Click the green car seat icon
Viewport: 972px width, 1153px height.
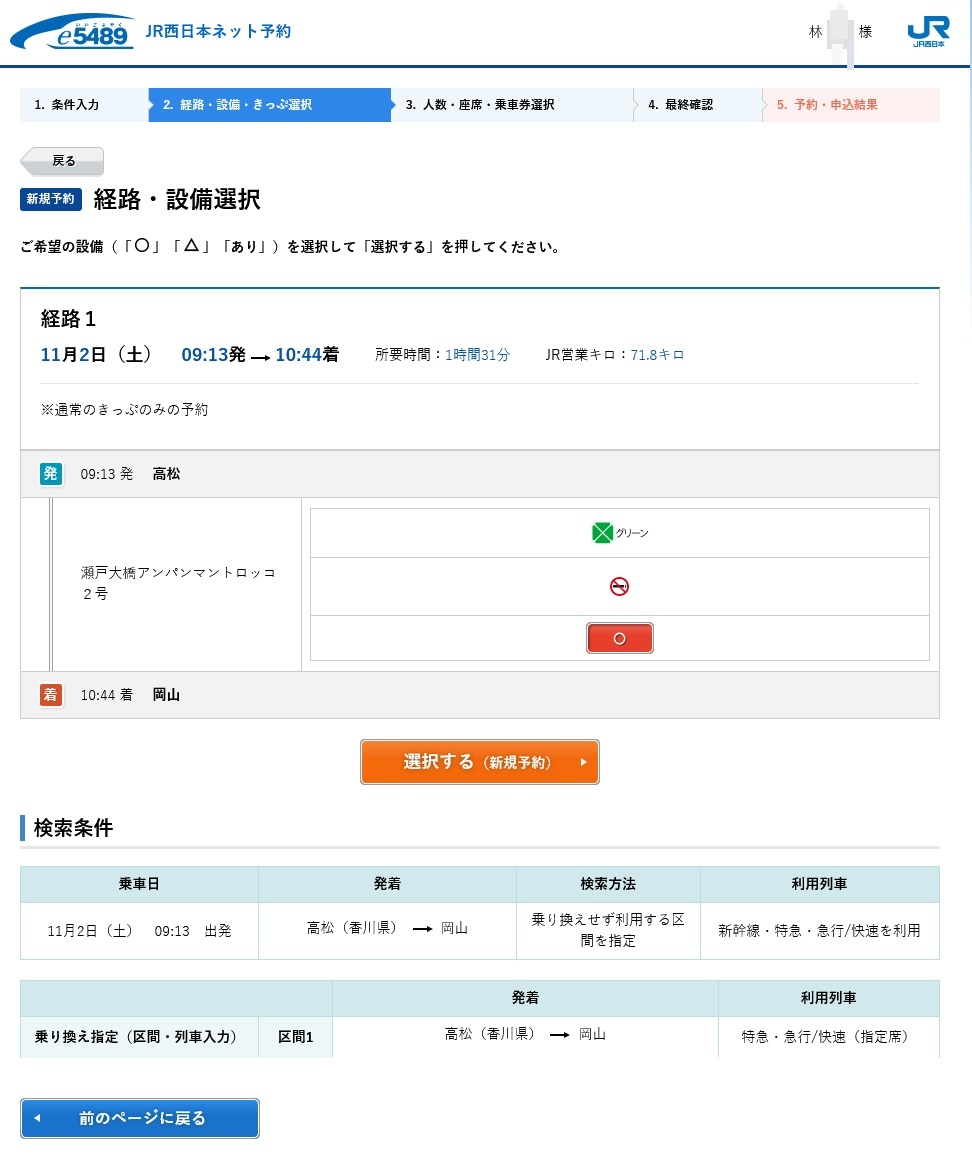coord(602,533)
